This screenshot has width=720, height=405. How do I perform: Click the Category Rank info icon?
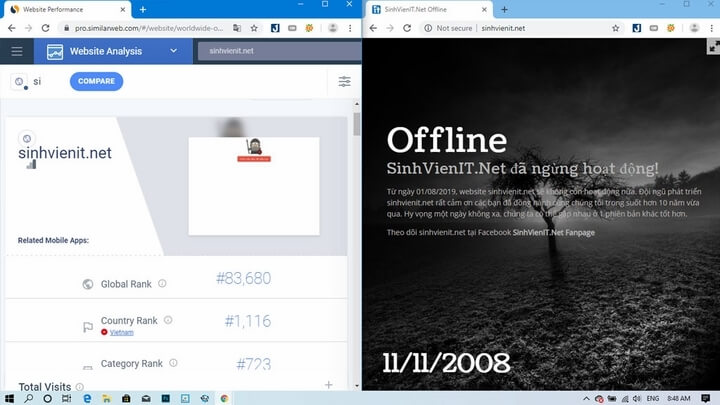pyautogui.click(x=173, y=363)
